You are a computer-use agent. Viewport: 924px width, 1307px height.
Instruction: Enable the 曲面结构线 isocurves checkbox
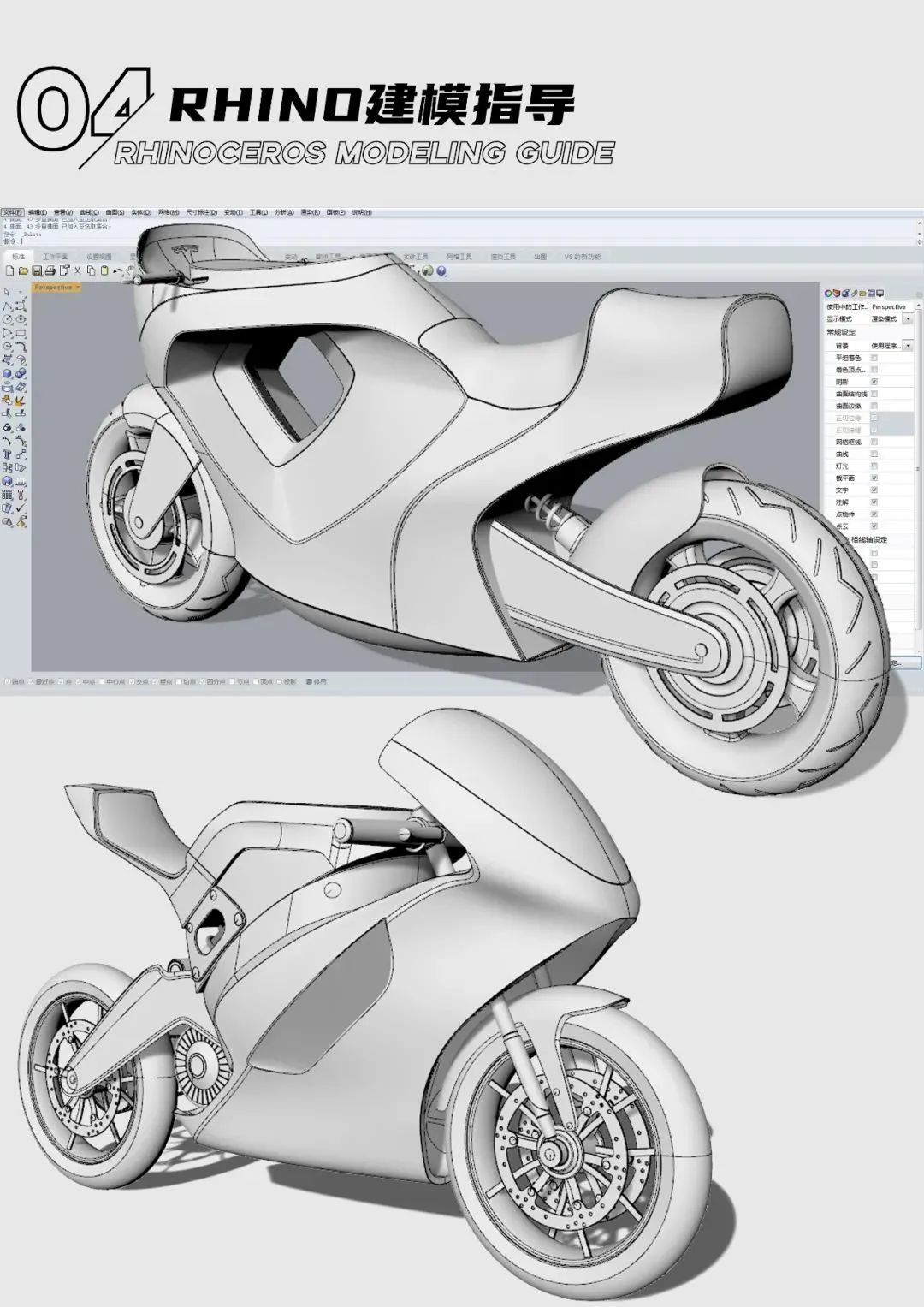pyautogui.click(x=875, y=394)
